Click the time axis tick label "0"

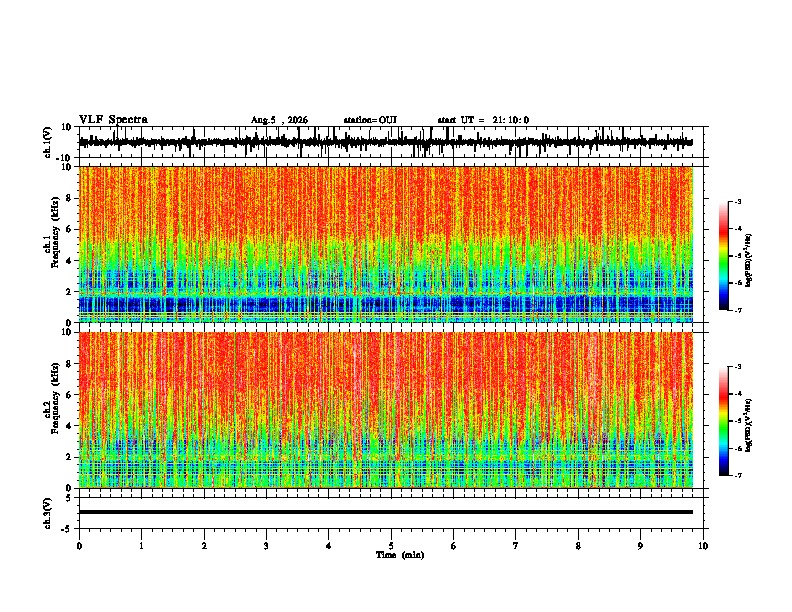click(x=79, y=546)
